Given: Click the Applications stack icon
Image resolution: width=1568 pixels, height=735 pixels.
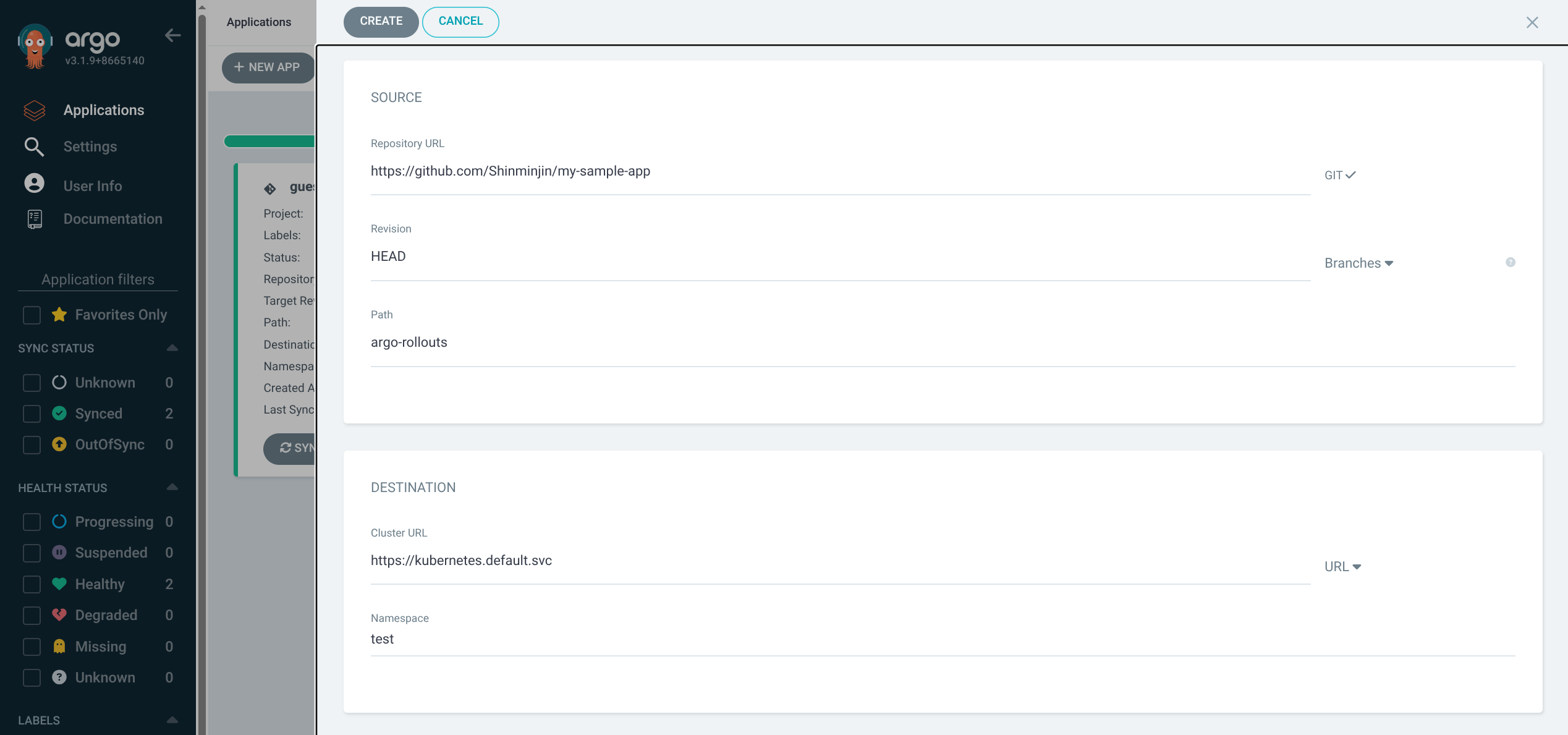Looking at the screenshot, I should pos(34,110).
